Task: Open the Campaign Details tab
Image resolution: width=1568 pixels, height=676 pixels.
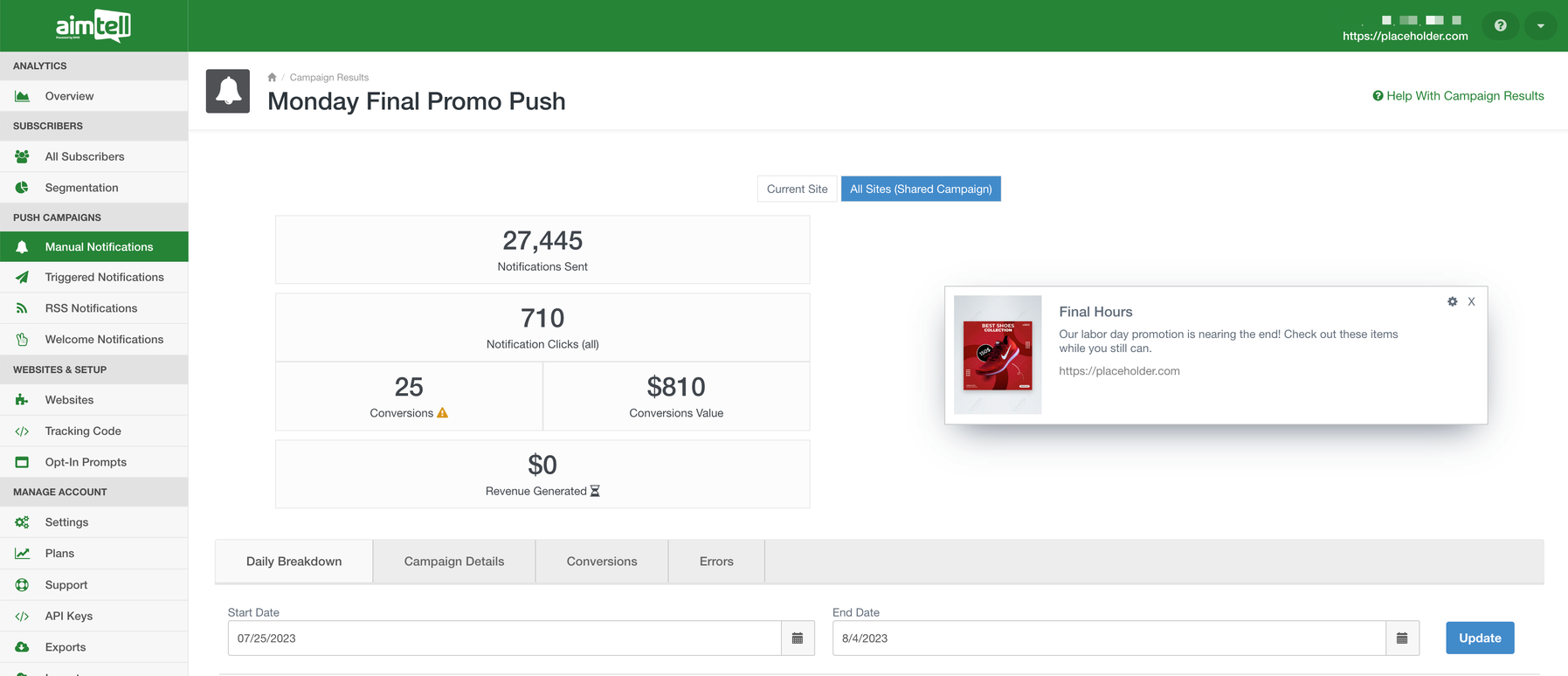Action: 453,562
